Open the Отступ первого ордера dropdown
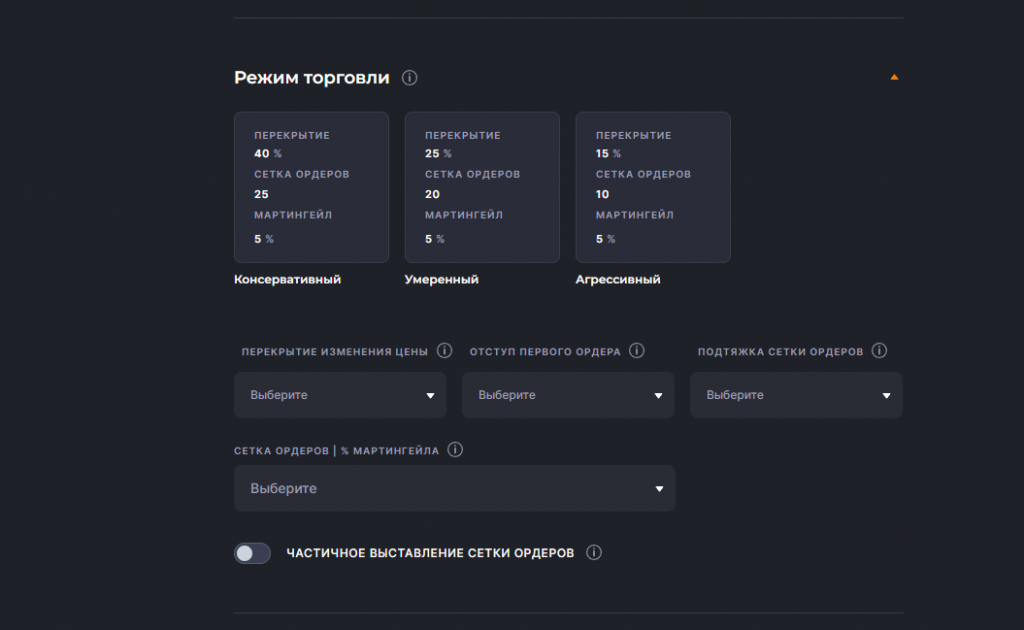The image size is (1024, 630). point(568,395)
